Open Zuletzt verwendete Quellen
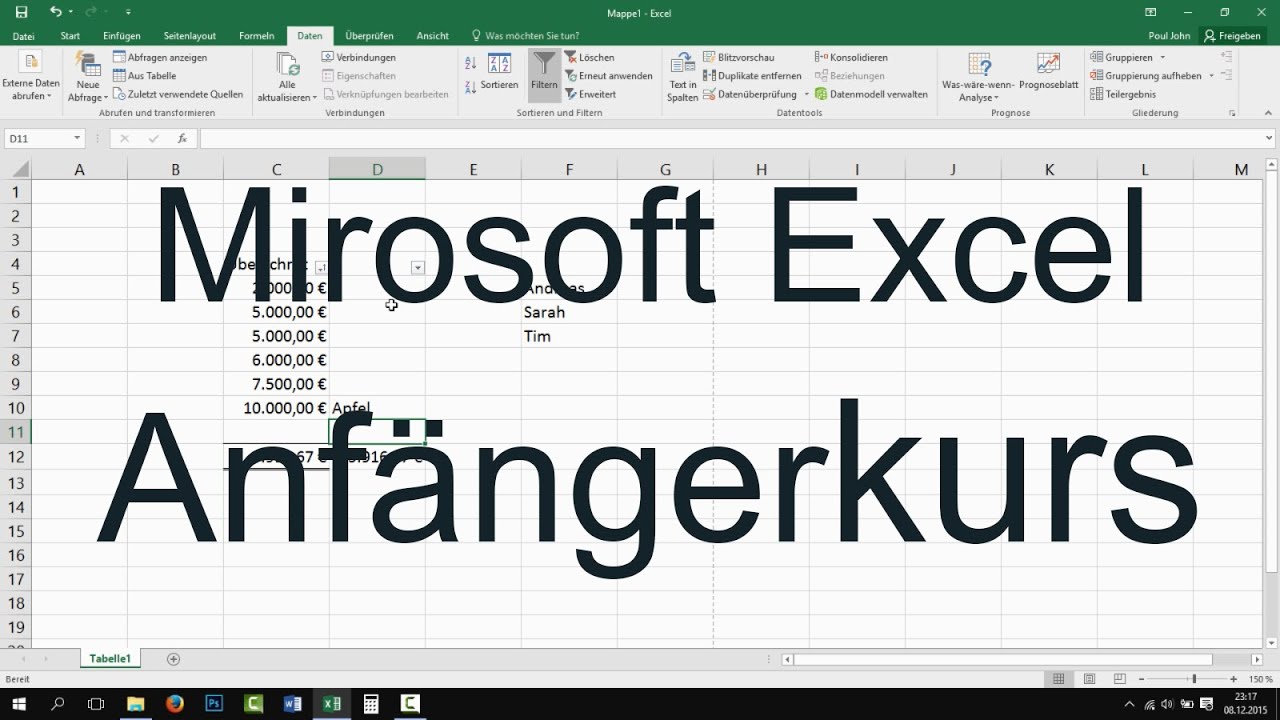This screenshot has width=1280, height=720. coord(178,94)
